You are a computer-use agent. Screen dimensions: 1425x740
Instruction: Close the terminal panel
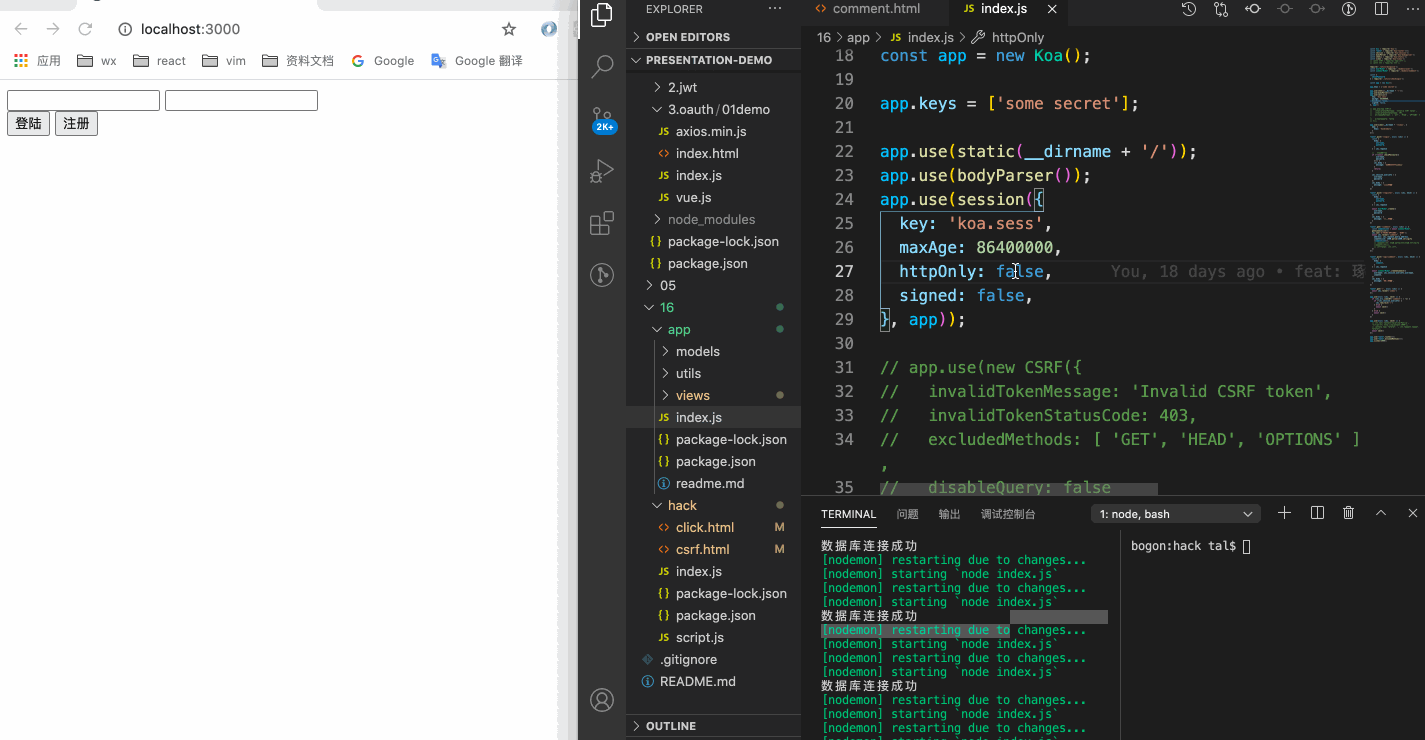pos(1412,513)
